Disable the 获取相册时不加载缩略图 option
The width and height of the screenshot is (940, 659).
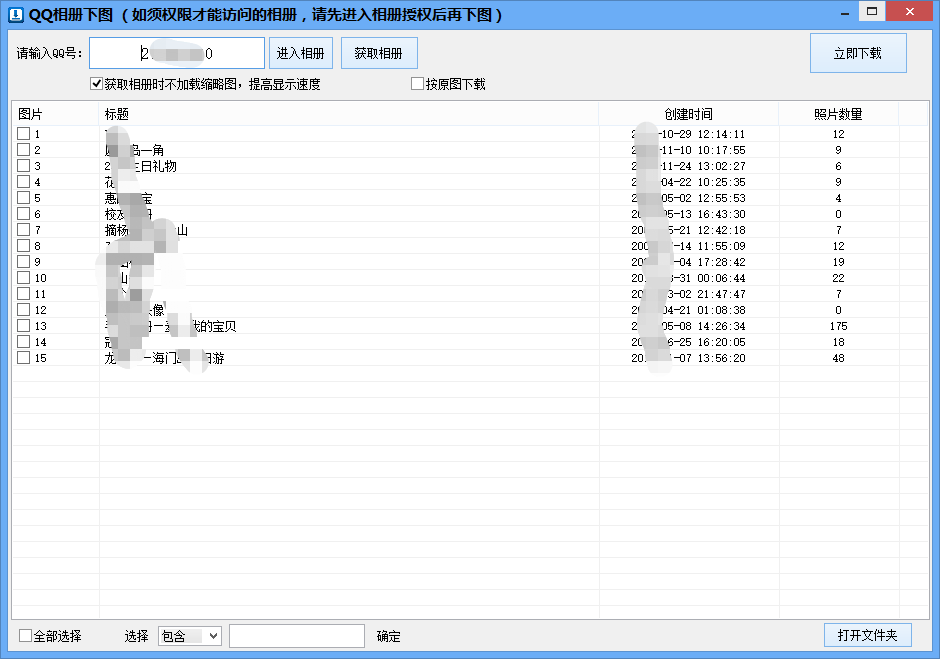pos(96,83)
